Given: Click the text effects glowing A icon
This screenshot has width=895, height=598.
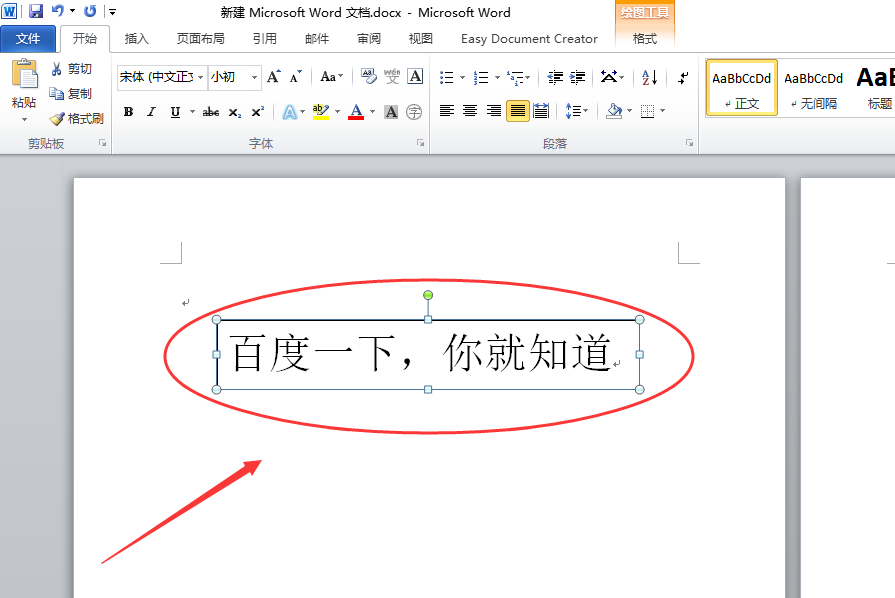Looking at the screenshot, I should pyautogui.click(x=290, y=112).
